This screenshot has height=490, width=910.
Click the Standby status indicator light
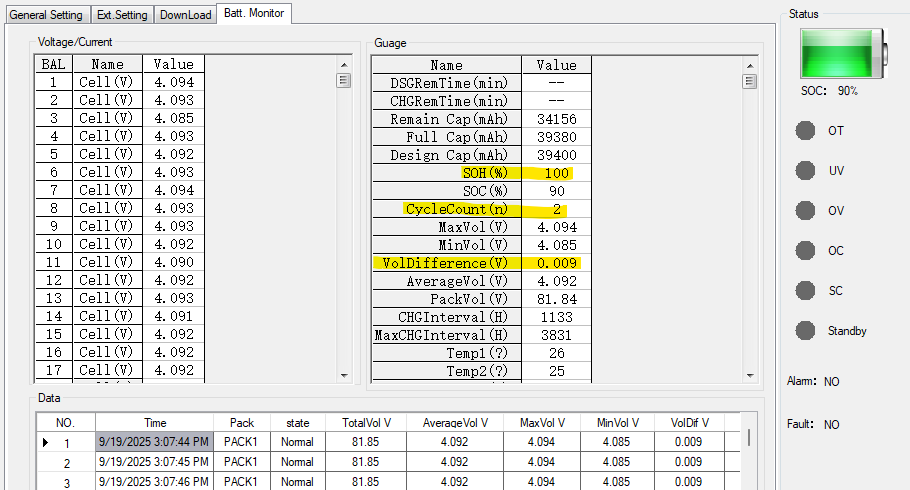[x=805, y=331]
